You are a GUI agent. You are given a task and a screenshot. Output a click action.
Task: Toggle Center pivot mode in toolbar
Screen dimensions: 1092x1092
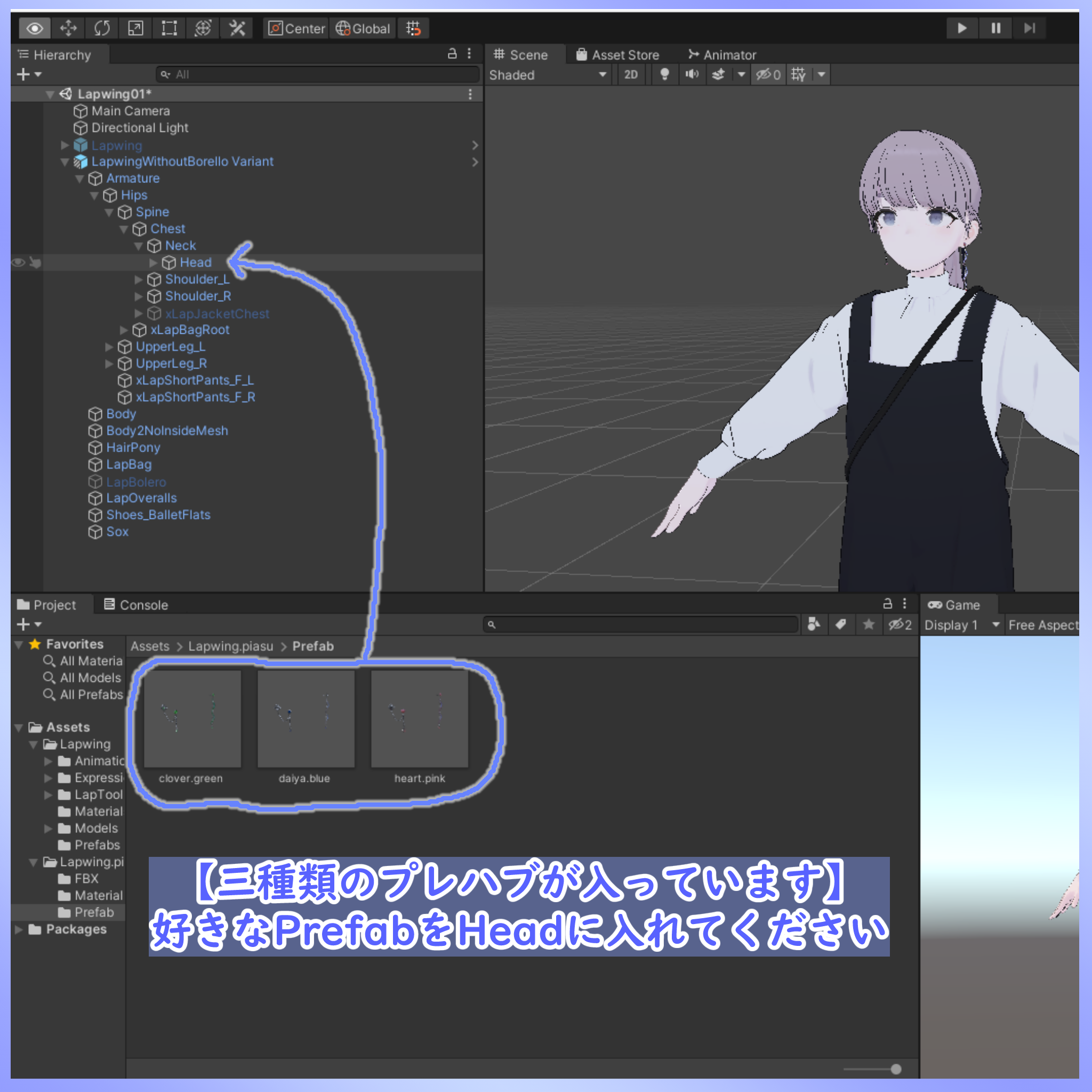pyautogui.click(x=295, y=28)
